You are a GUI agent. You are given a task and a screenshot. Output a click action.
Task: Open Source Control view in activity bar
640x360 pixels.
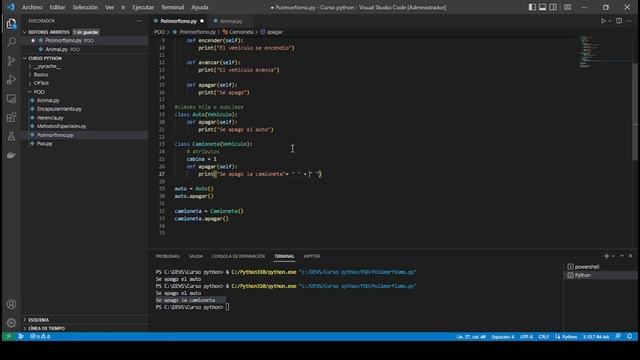(11, 61)
